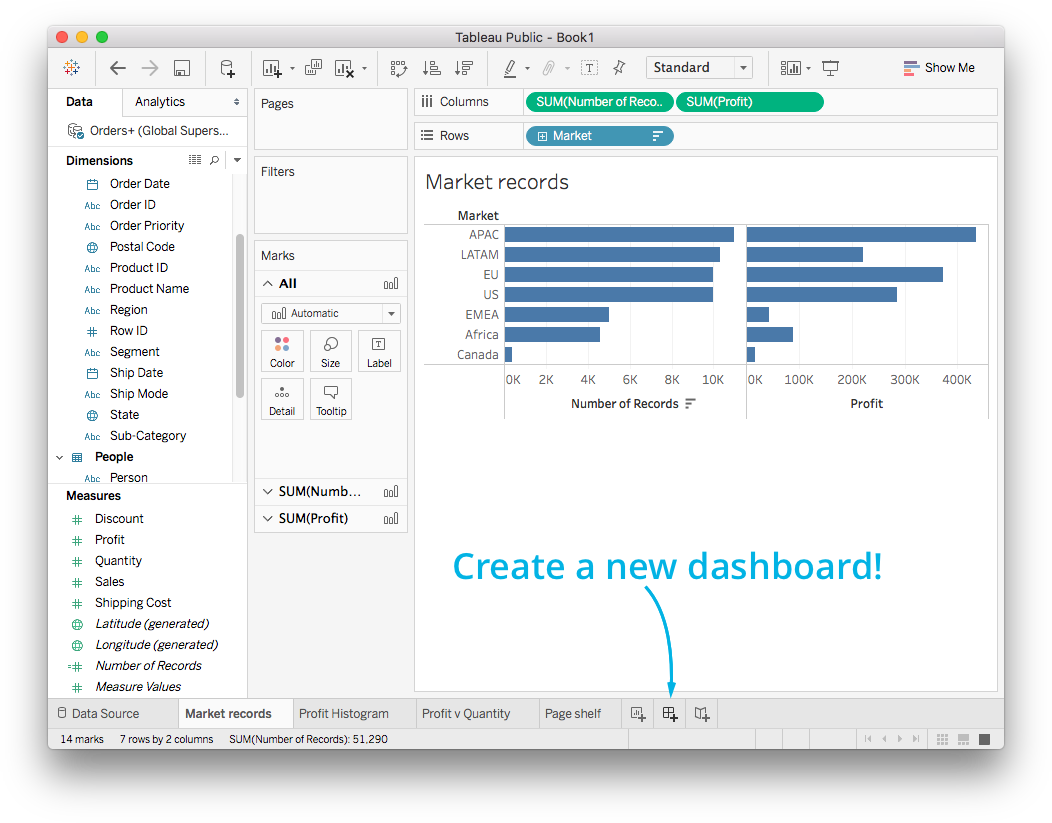Image resolution: width=1052 pixels, height=823 pixels.
Task: Switch to the Analytics pane tab
Action: click(160, 102)
